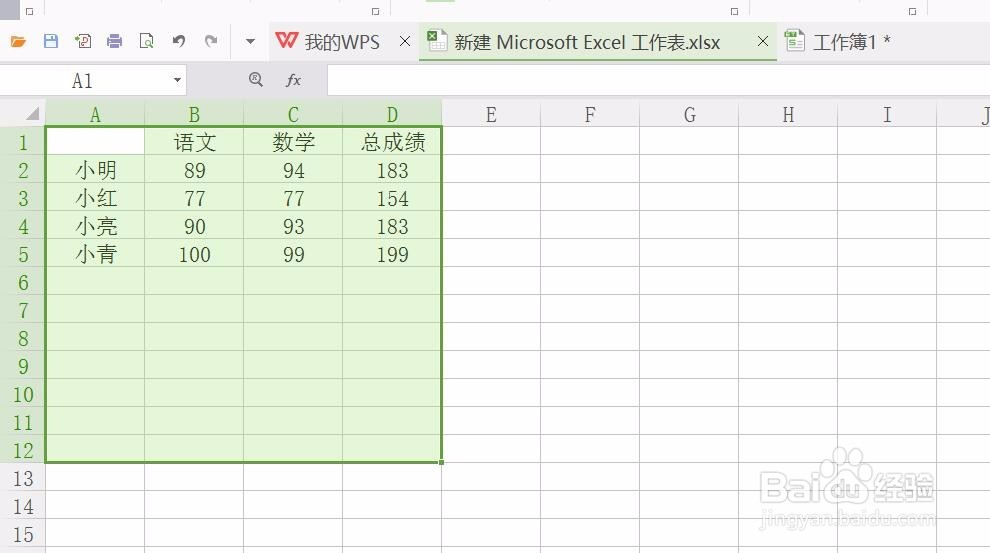Click into the formula bar input
This screenshot has width=990, height=553.
point(659,80)
